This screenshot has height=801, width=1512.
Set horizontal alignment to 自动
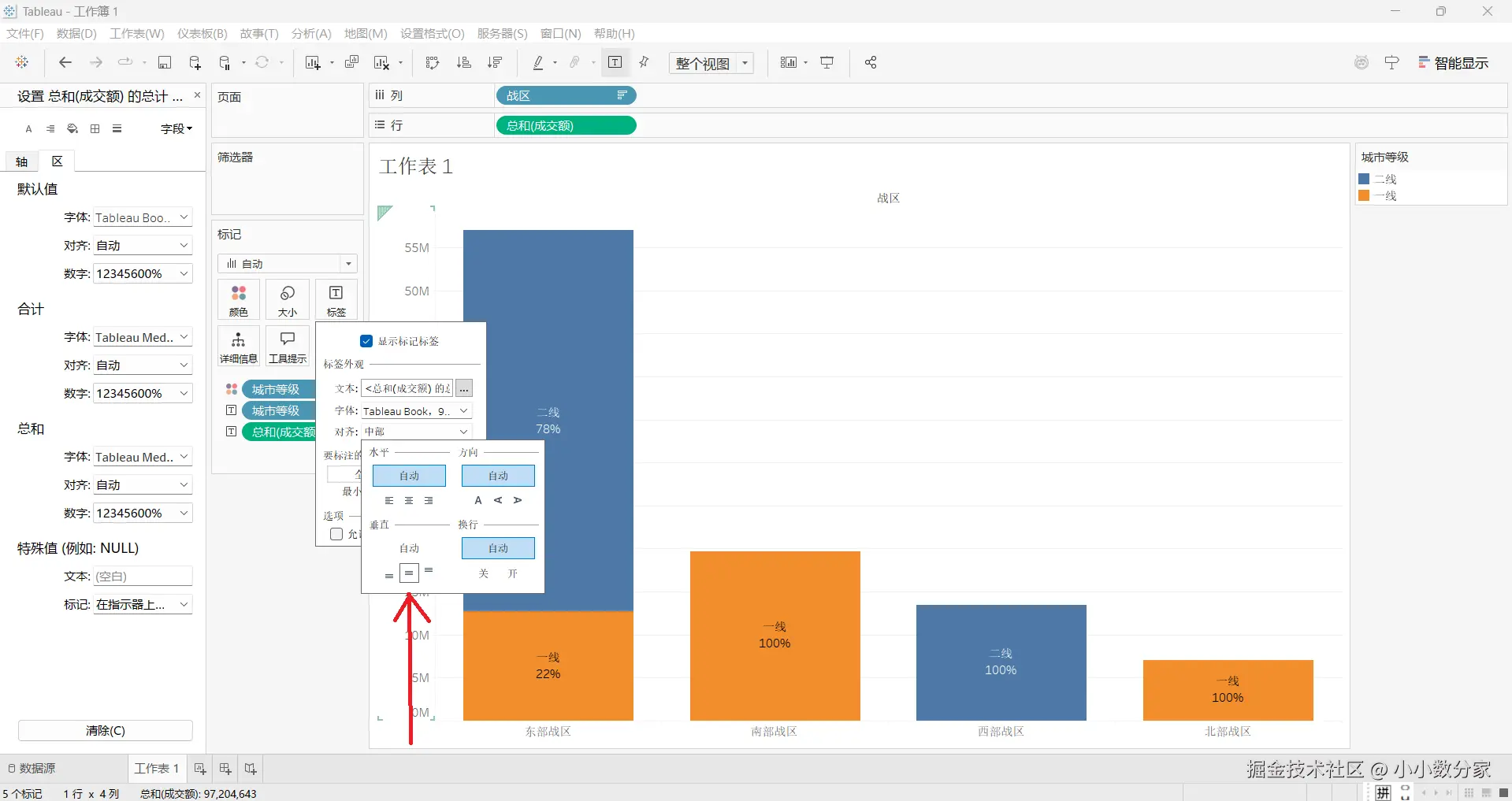pos(409,476)
